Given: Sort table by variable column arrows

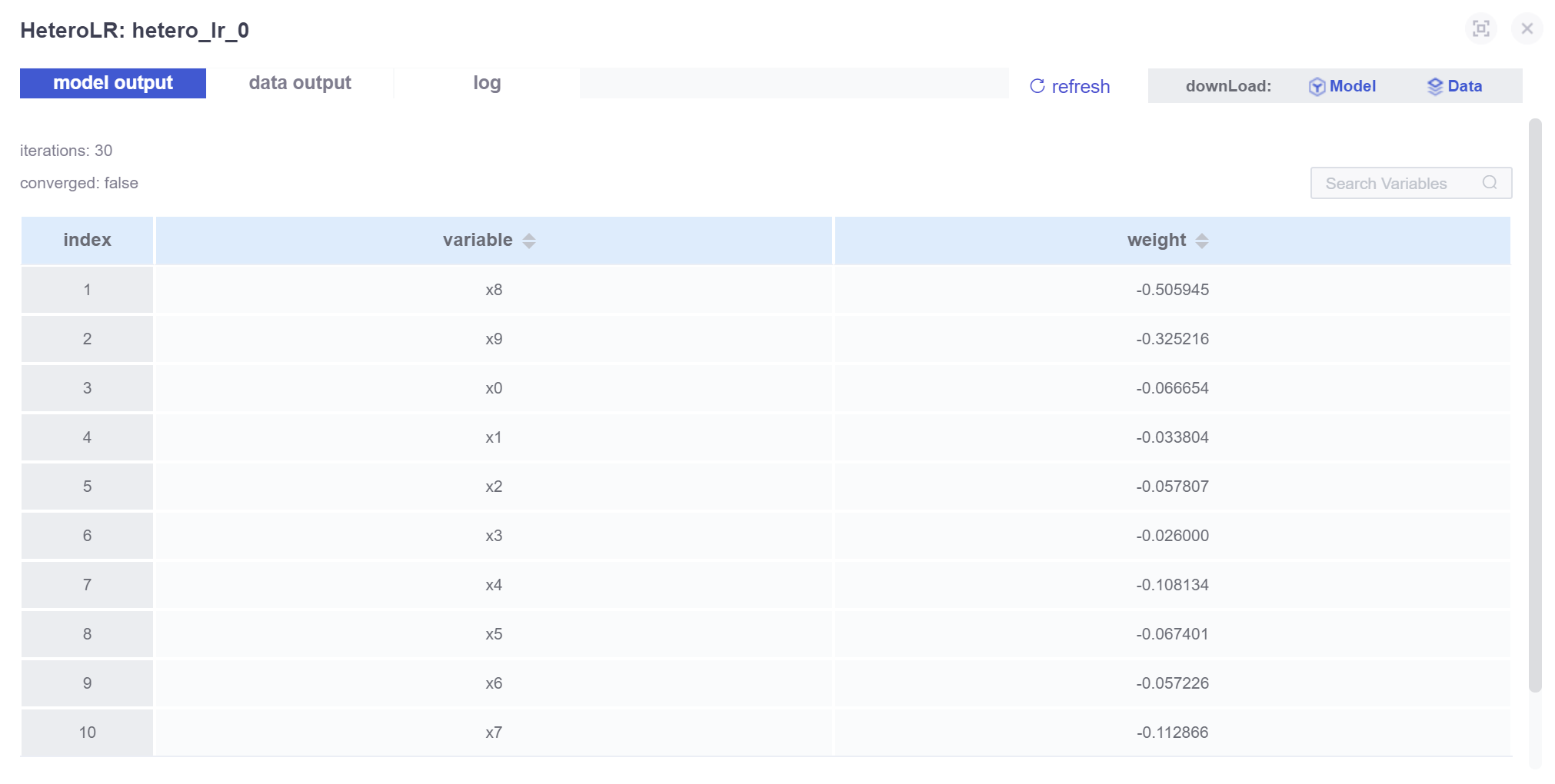Looking at the screenshot, I should tap(529, 241).
